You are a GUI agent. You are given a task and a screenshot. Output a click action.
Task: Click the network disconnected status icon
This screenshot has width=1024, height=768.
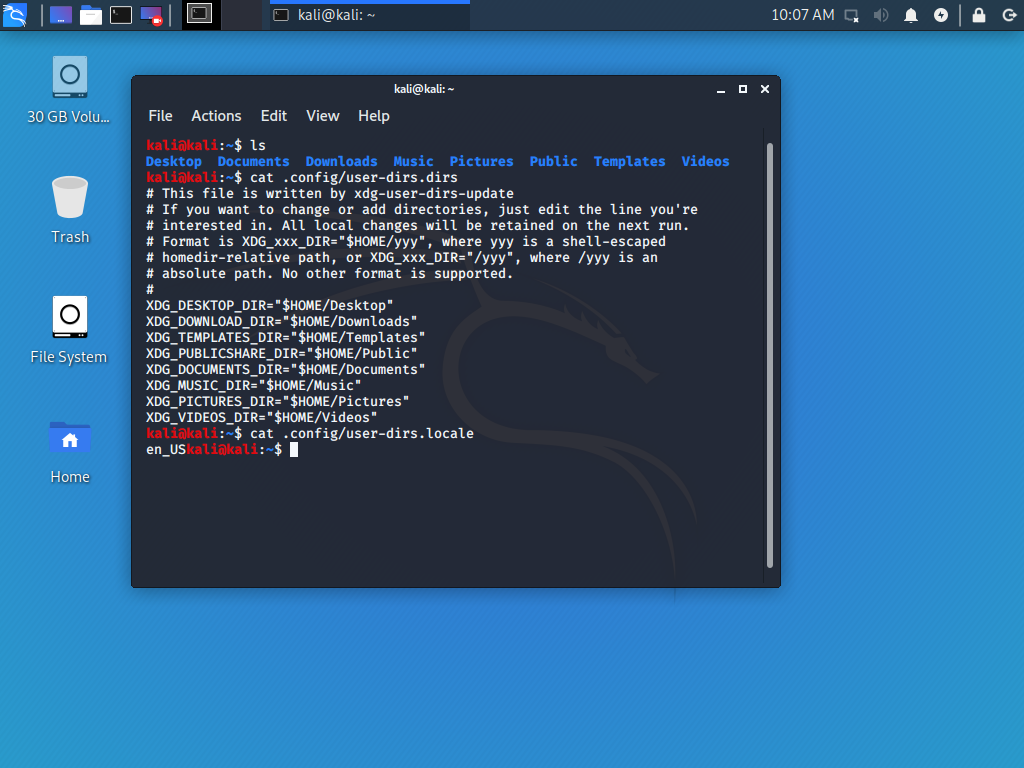852,15
